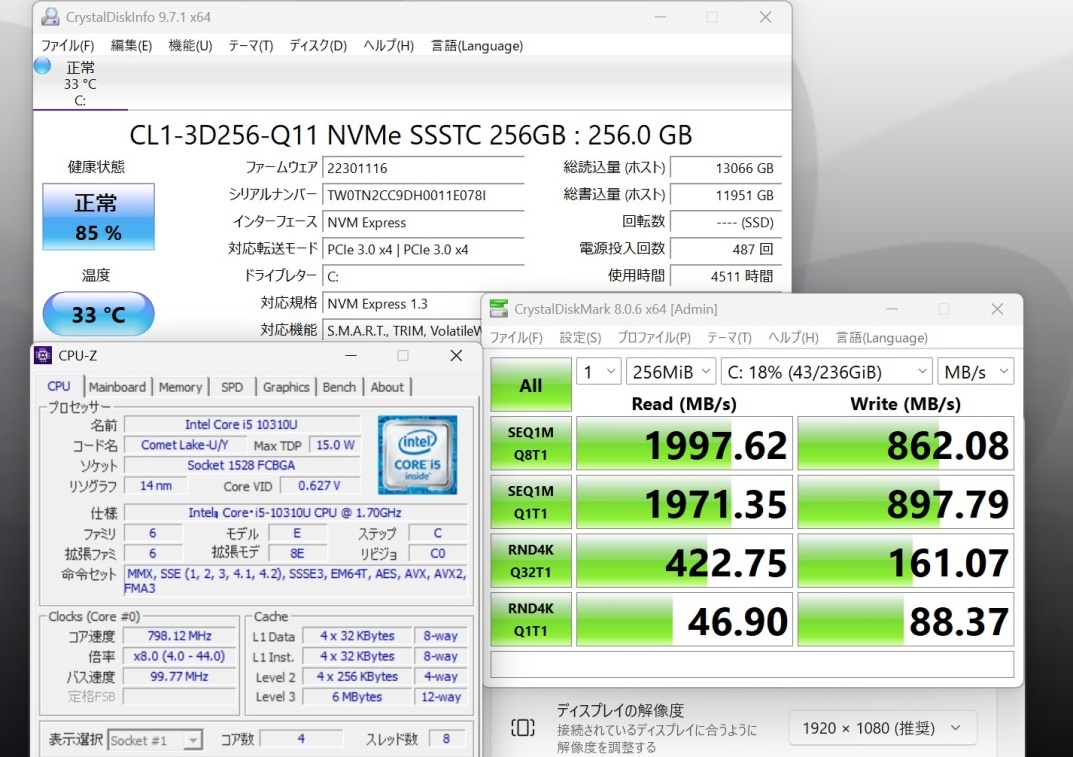Viewport: 1073px width, 757px height.
Task: Open ディスク(D) menu in CrystalDiskInfo
Action: (318, 46)
